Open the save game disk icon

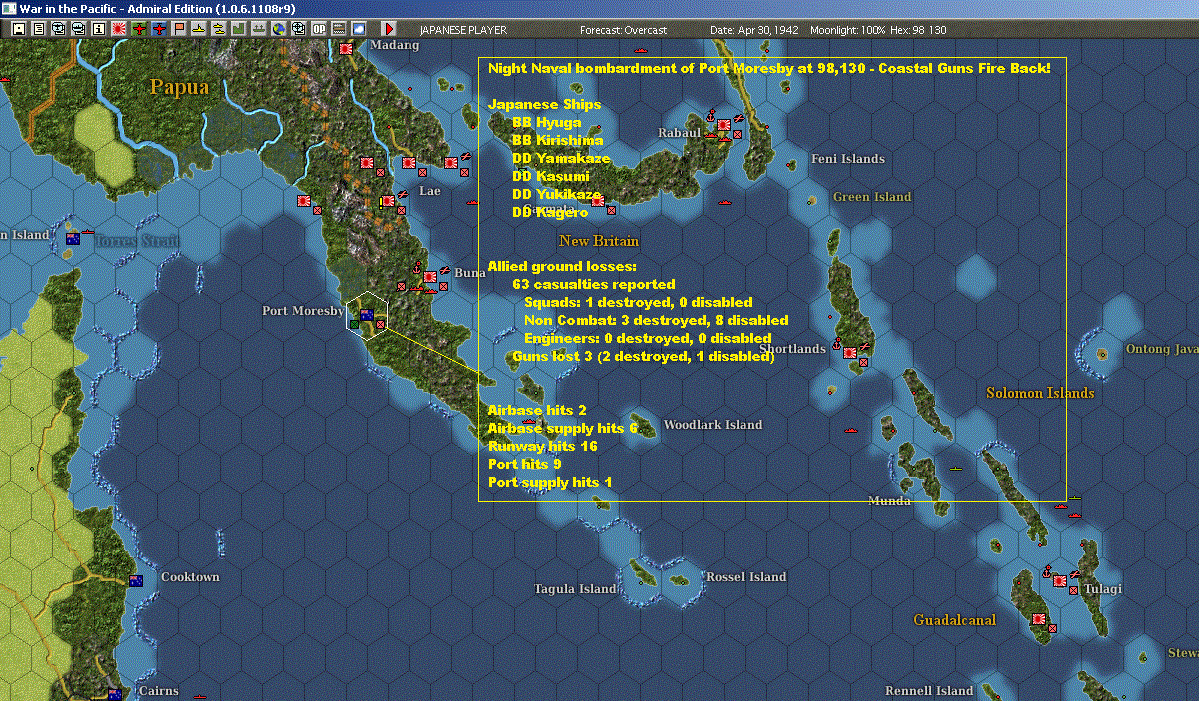point(19,29)
